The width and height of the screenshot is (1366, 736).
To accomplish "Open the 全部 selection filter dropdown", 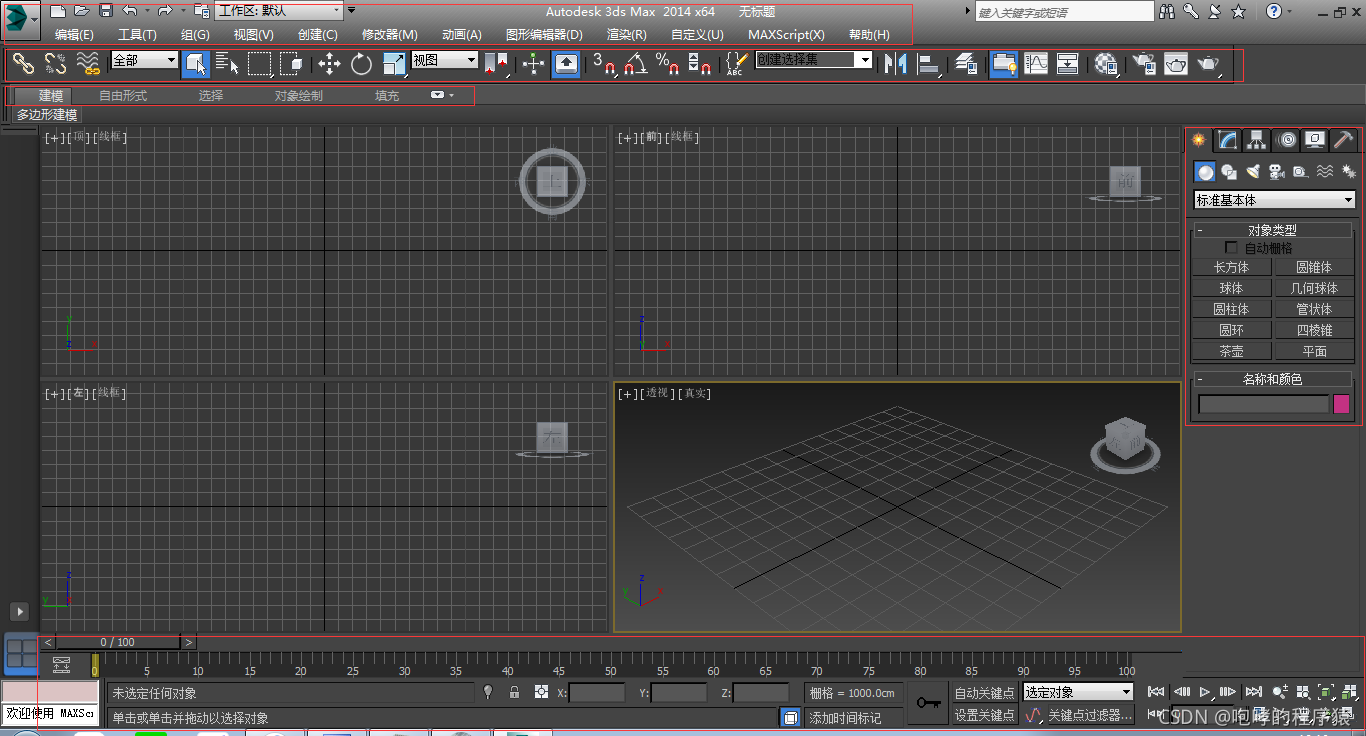I will pos(144,60).
